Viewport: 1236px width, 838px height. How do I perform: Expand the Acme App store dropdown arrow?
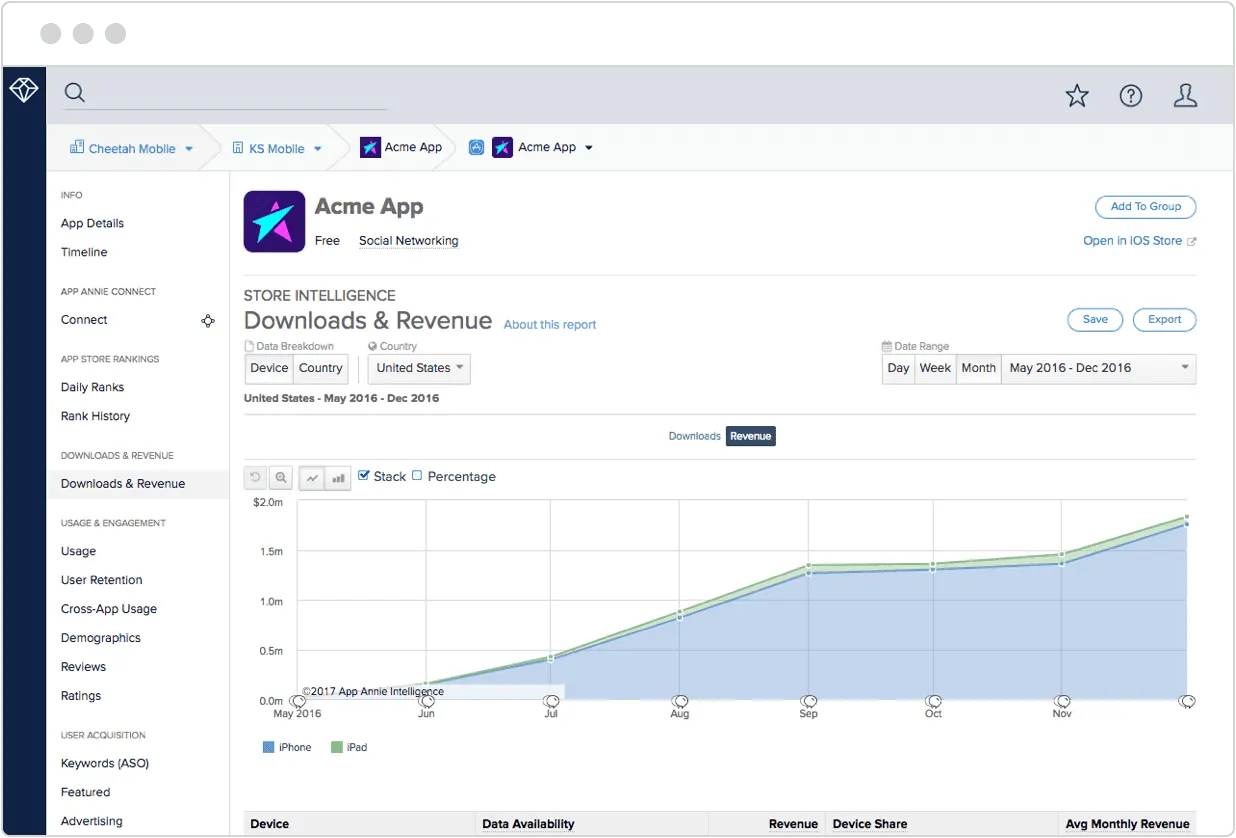589,148
